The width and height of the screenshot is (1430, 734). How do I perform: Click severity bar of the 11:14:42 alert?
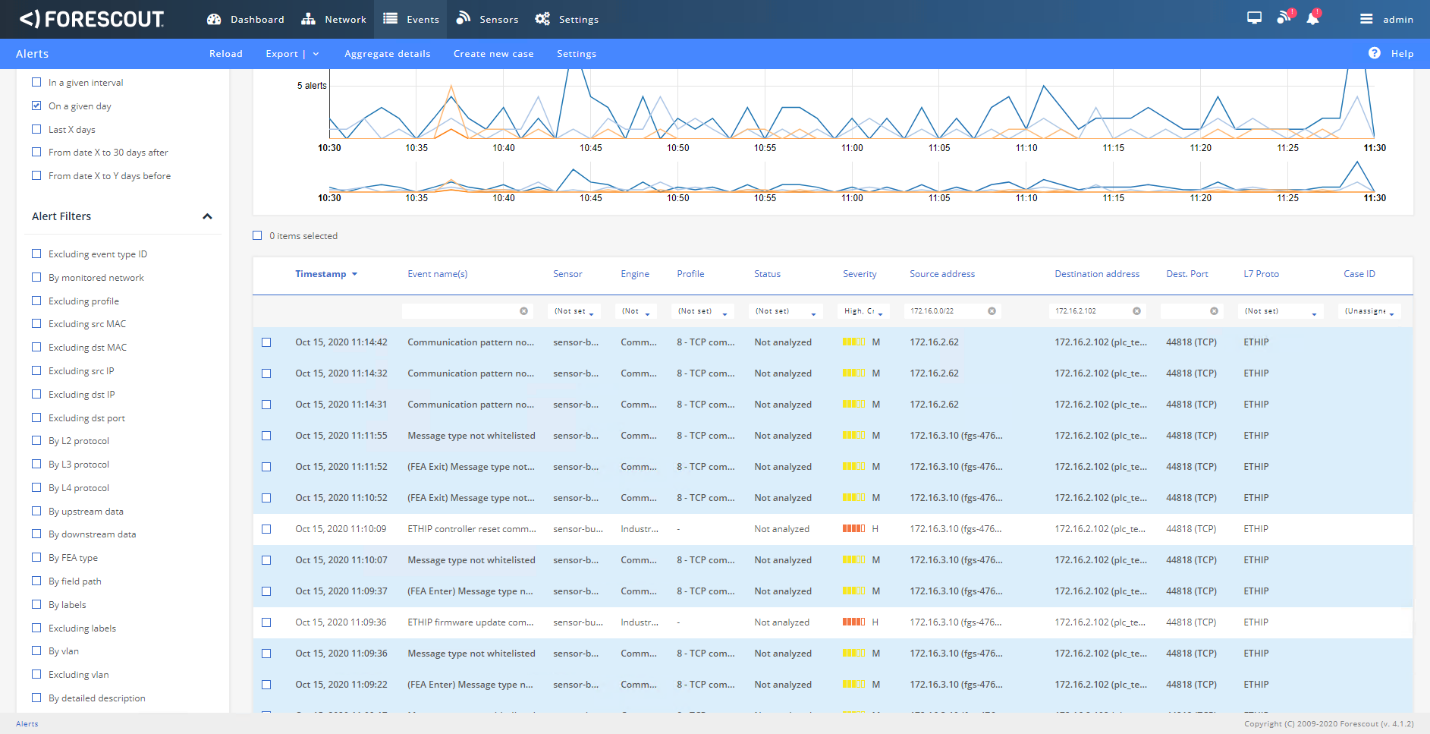854,342
